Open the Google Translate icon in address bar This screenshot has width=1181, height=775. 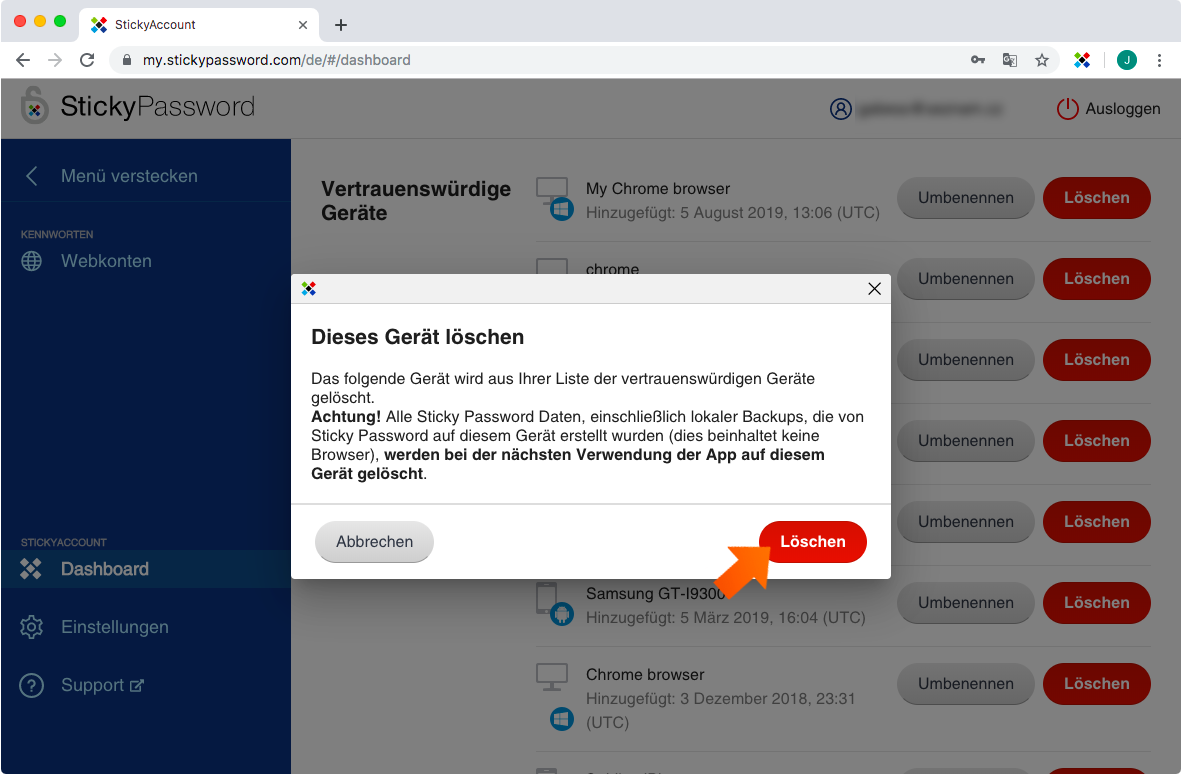pos(1010,59)
